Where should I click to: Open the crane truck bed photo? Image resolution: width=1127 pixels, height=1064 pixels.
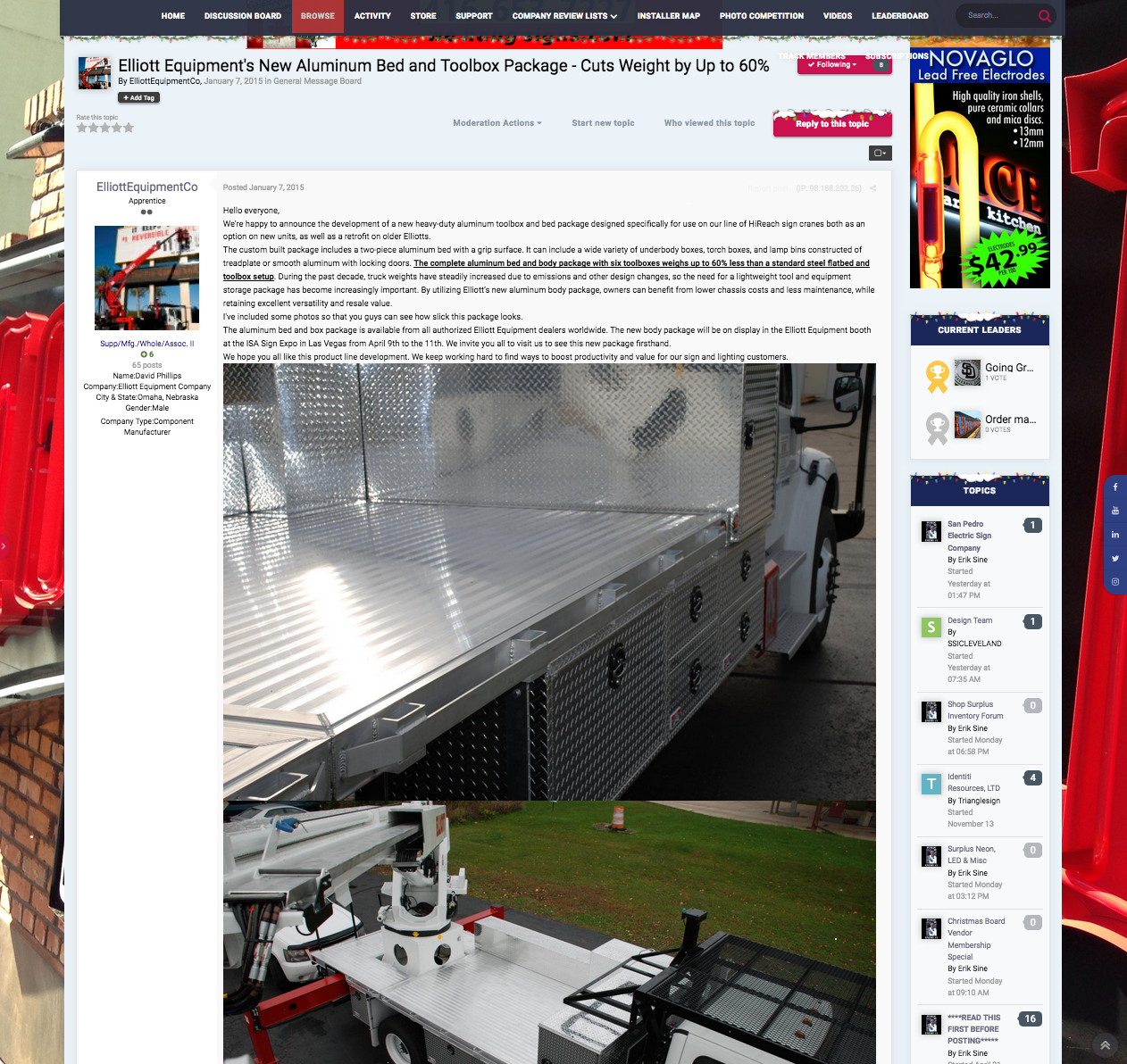549,932
